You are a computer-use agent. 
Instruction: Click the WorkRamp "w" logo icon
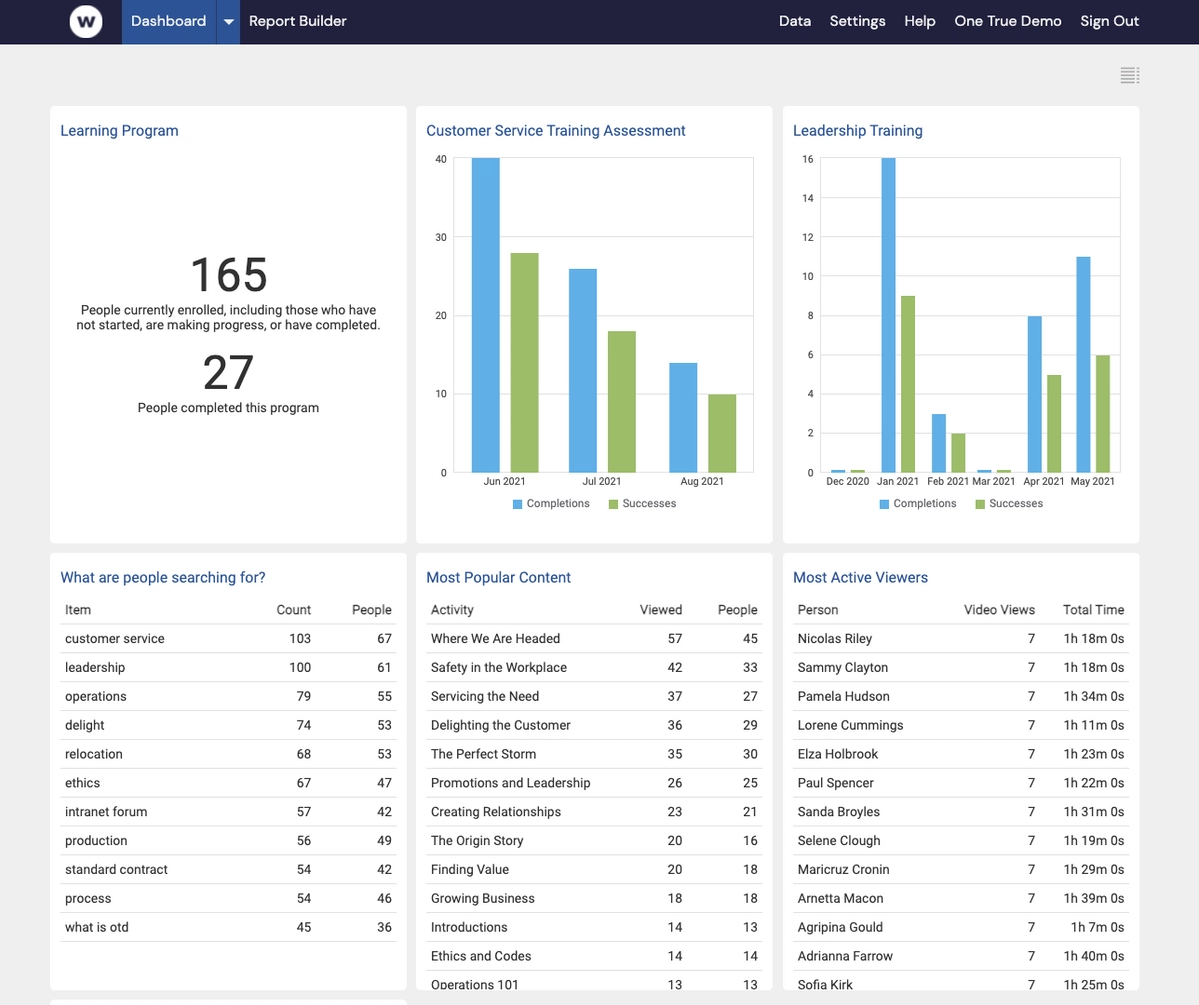point(86,21)
